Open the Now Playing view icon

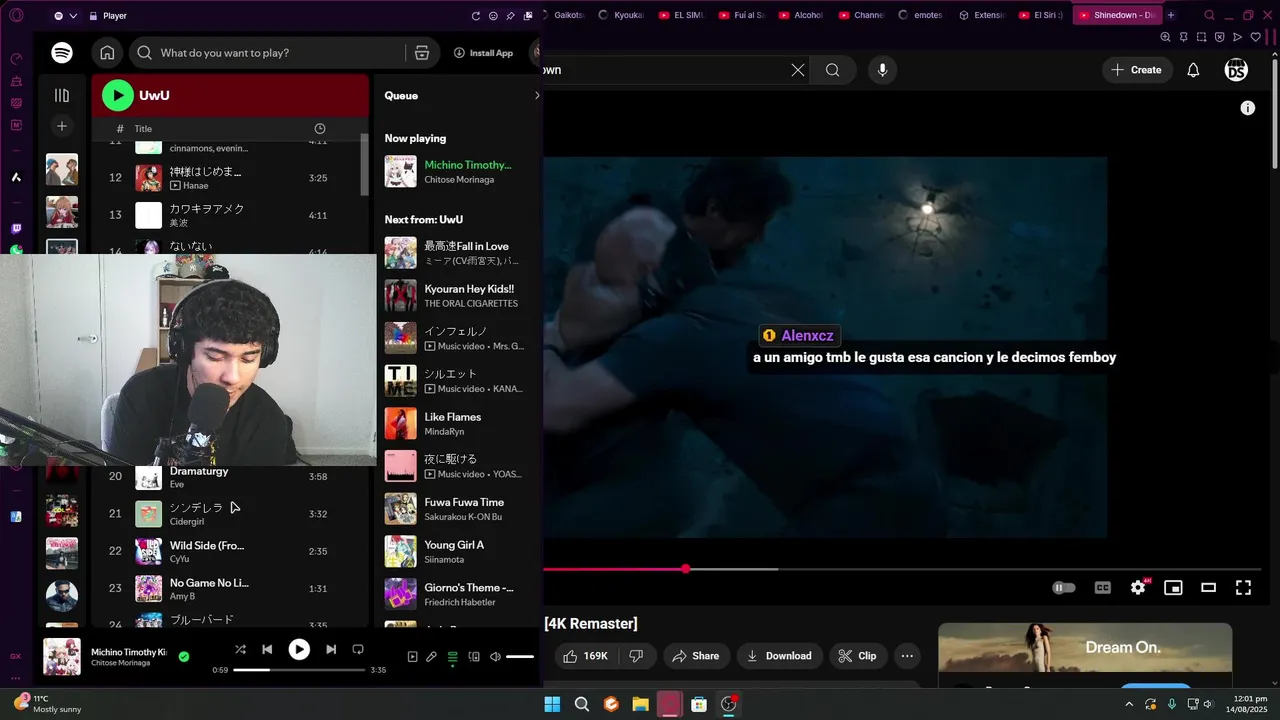tap(412, 657)
